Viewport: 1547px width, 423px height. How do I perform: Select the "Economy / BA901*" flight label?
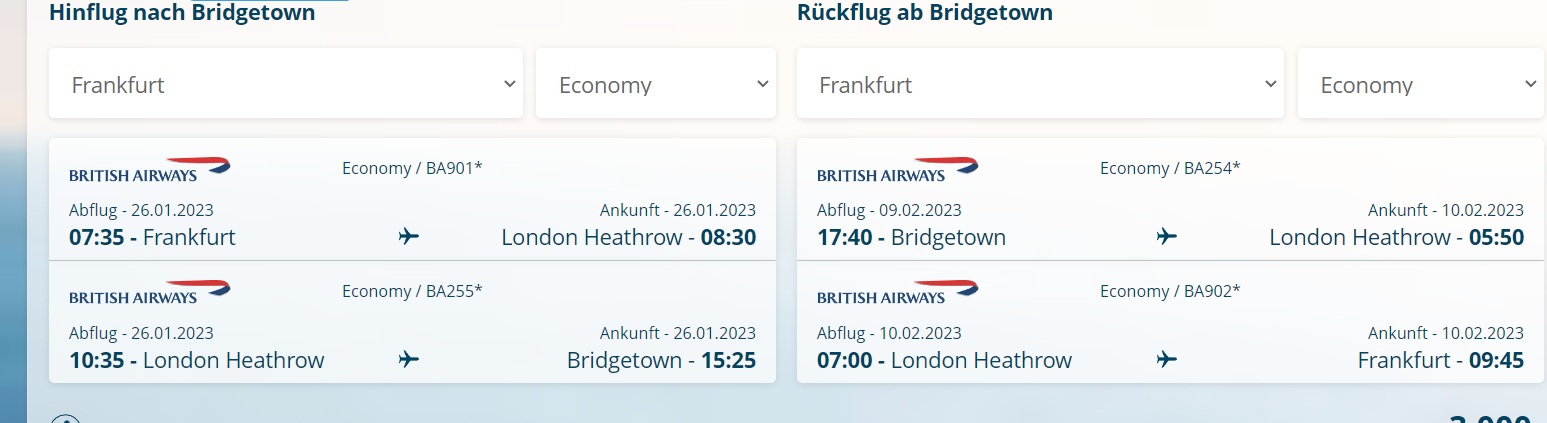pos(412,168)
